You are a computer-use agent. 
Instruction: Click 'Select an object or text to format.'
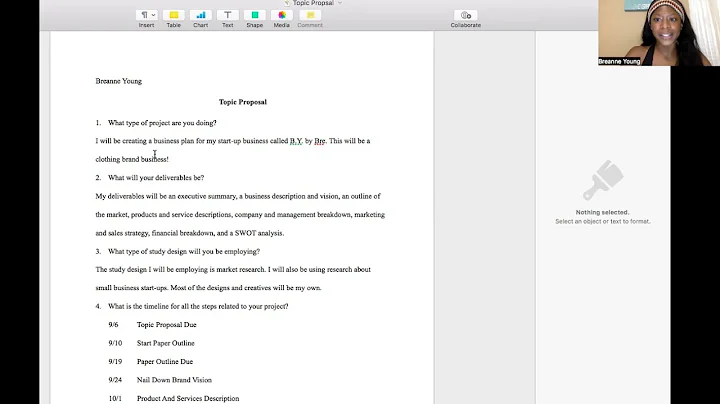pos(602,221)
